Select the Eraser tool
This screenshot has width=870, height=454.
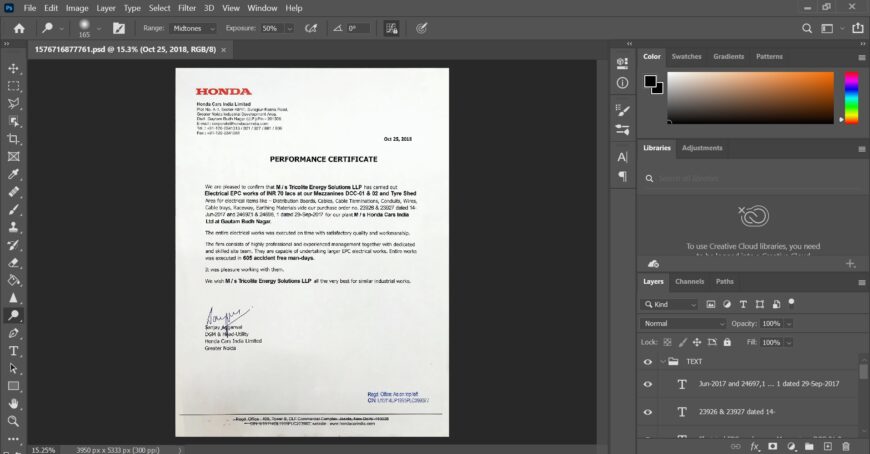13,263
